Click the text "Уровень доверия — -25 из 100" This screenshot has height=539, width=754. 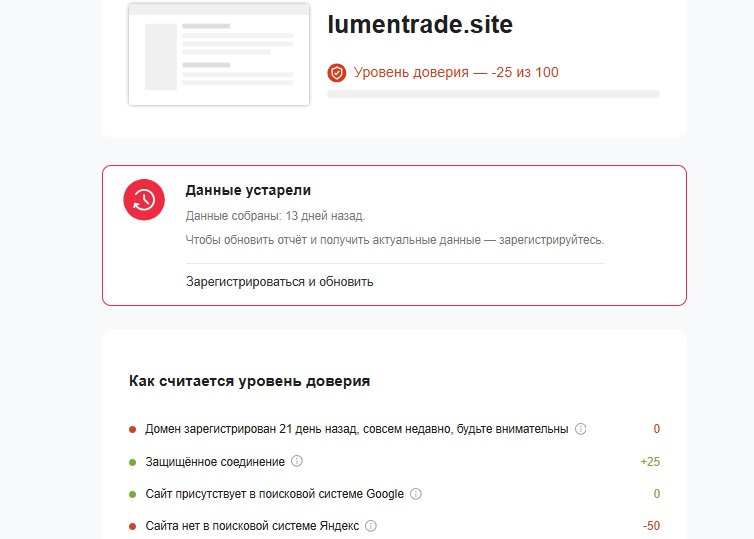(456, 73)
